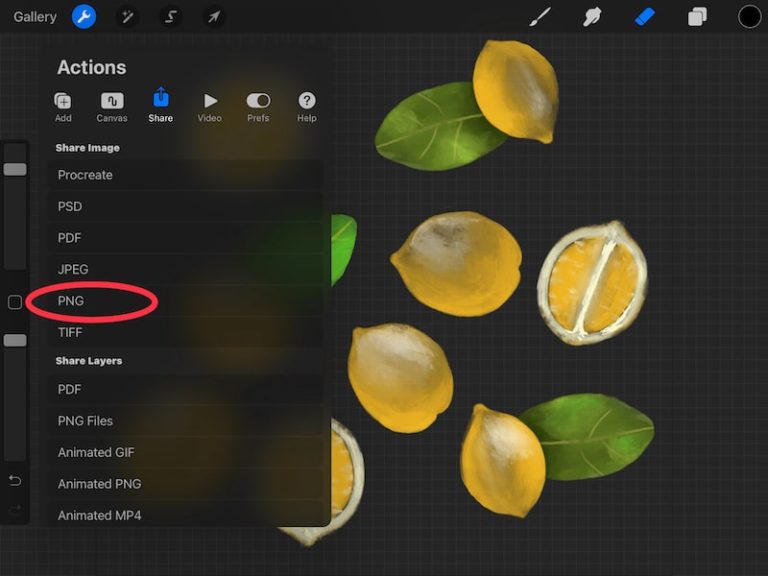Open the Share tab

tap(161, 105)
